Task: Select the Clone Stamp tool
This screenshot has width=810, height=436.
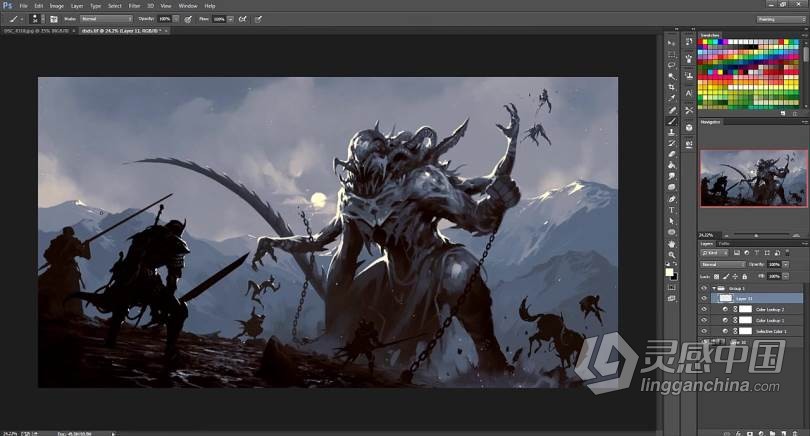Action: tap(672, 132)
